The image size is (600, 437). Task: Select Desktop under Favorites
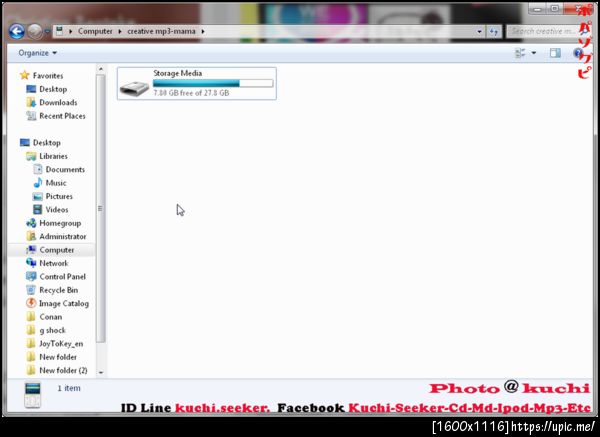(47, 89)
